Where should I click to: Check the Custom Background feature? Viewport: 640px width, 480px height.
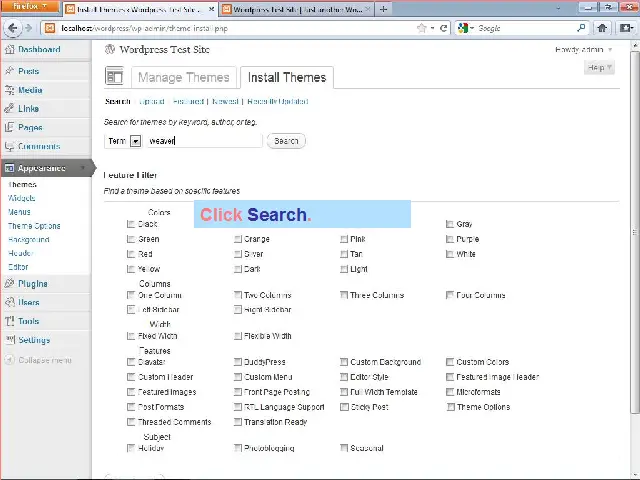(x=344, y=362)
